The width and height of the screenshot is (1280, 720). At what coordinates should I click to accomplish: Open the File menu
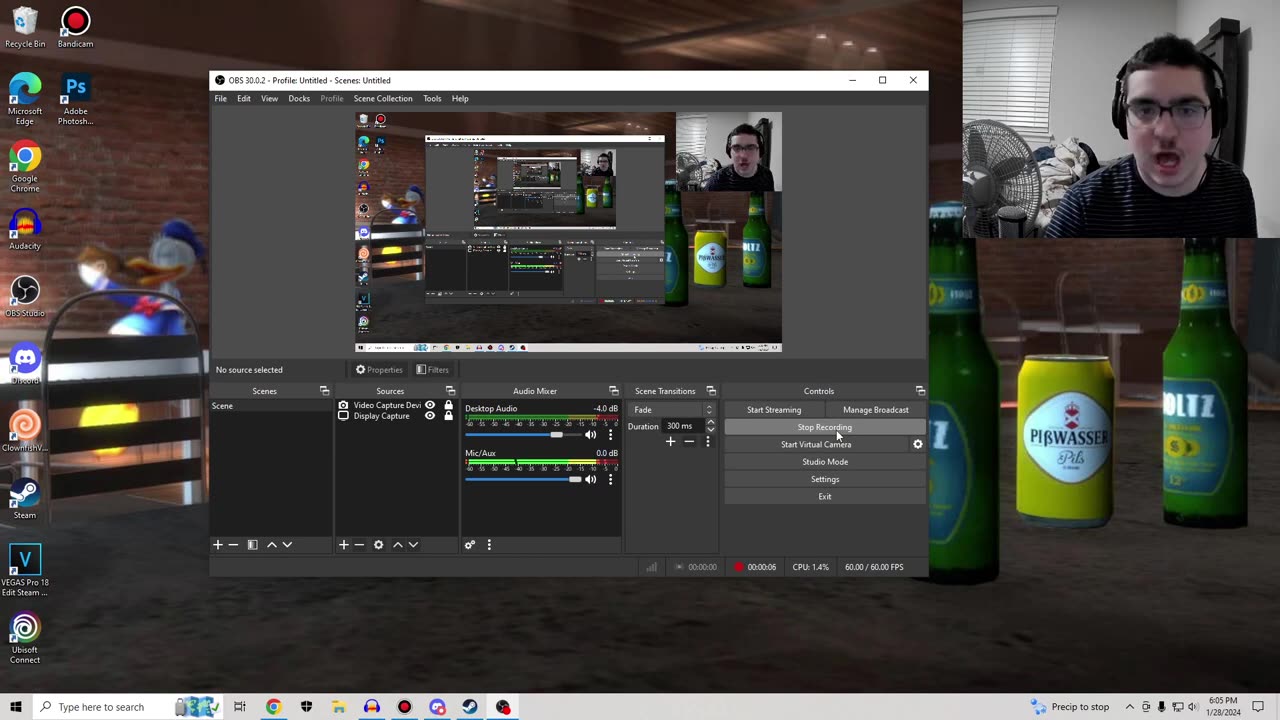[220, 98]
